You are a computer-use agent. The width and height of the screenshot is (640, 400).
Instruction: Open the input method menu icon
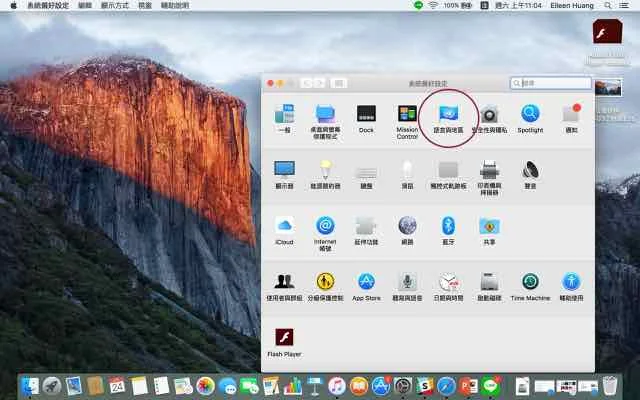pos(484,5)
